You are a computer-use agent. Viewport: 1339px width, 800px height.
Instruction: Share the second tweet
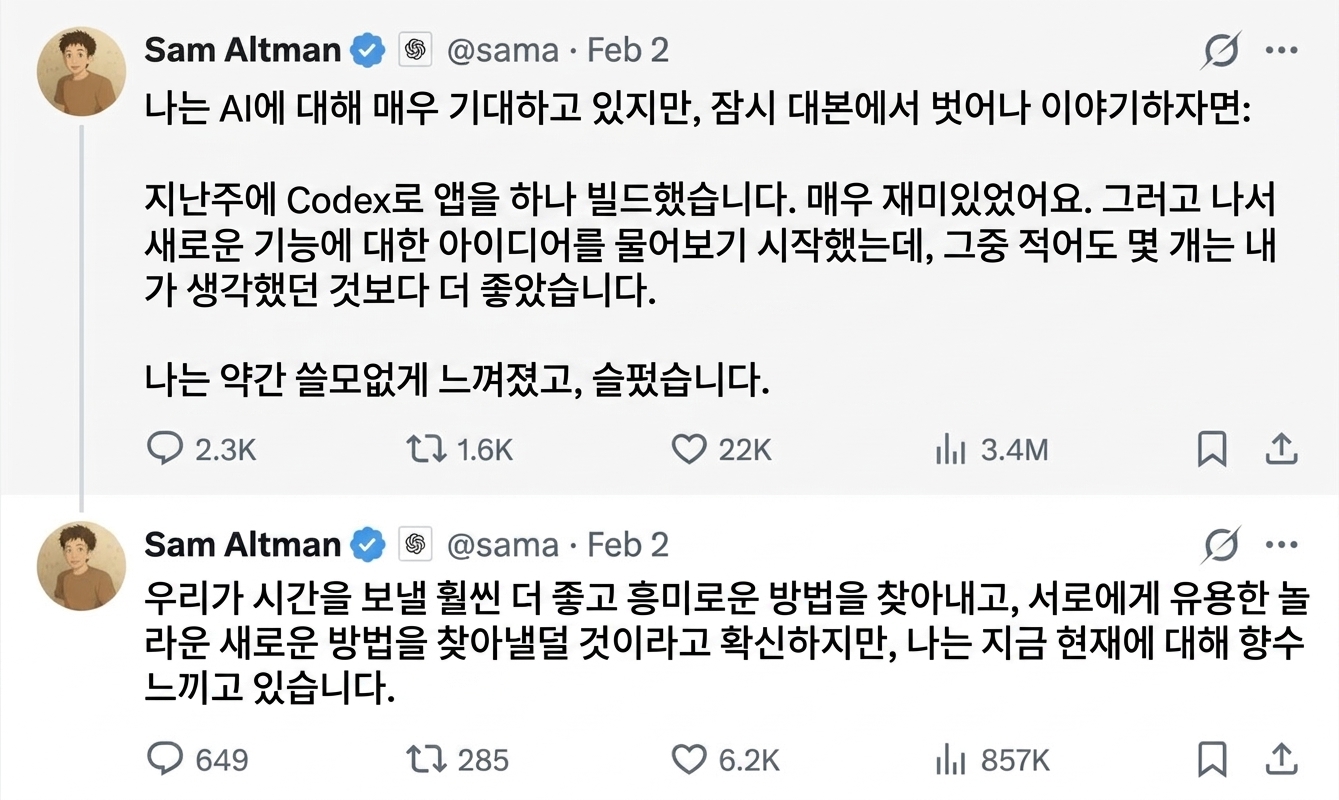click(x=1281, y=760)
